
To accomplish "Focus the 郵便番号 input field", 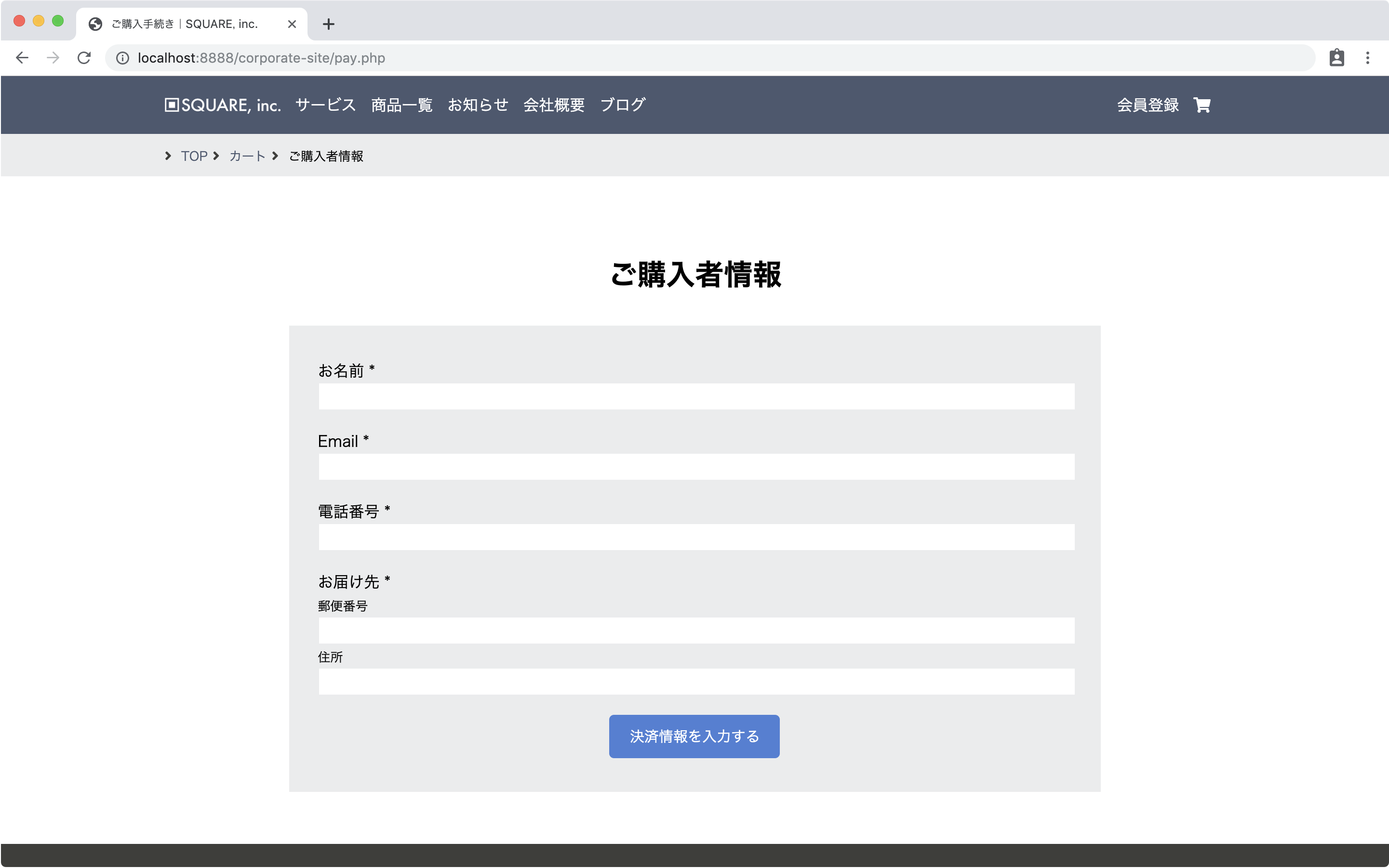I will point(696,631).
